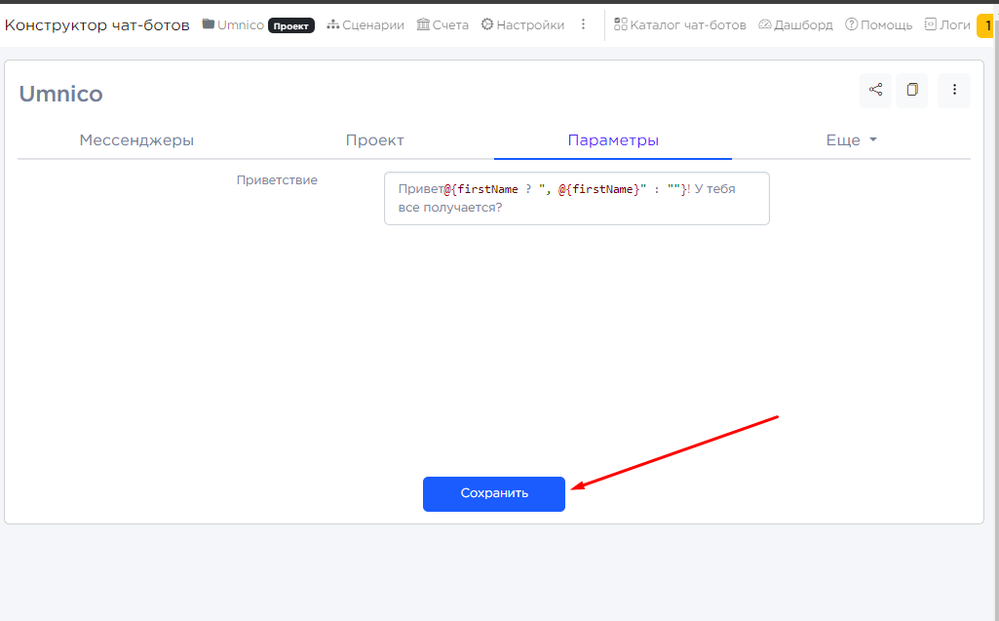The height and width of the screenshot is (621, 999).
Task: Open Каталог чат-ботов
Action: [680, 25]
